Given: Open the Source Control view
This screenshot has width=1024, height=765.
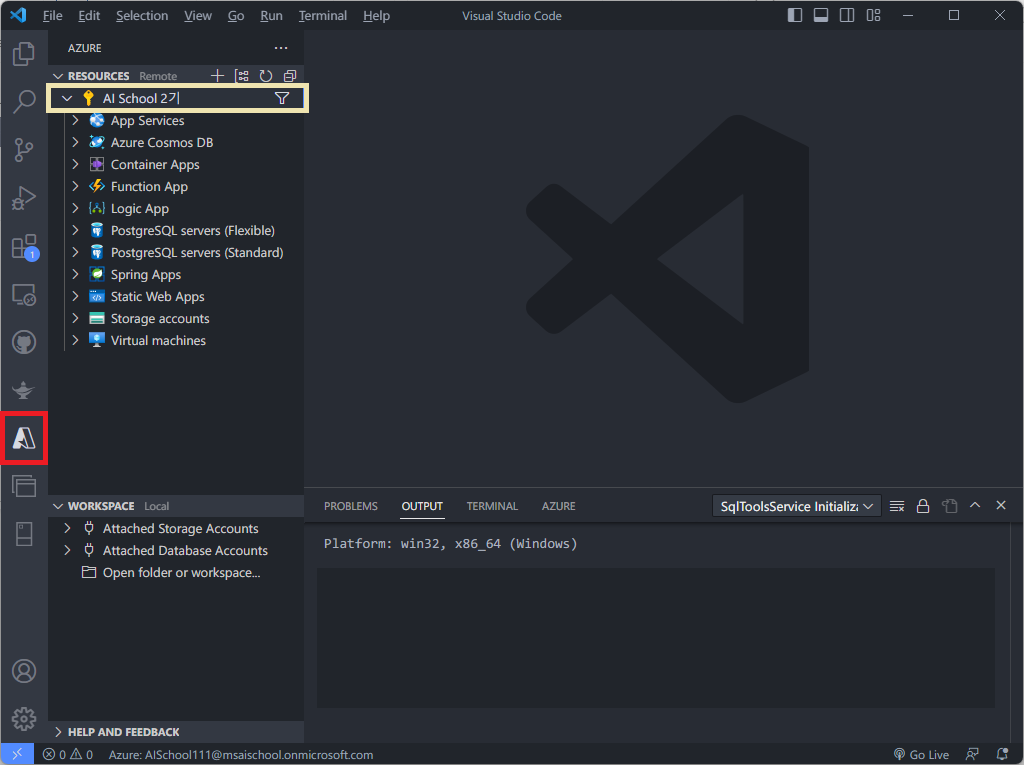Looking at the screenshot, I should tap(24, 150).
